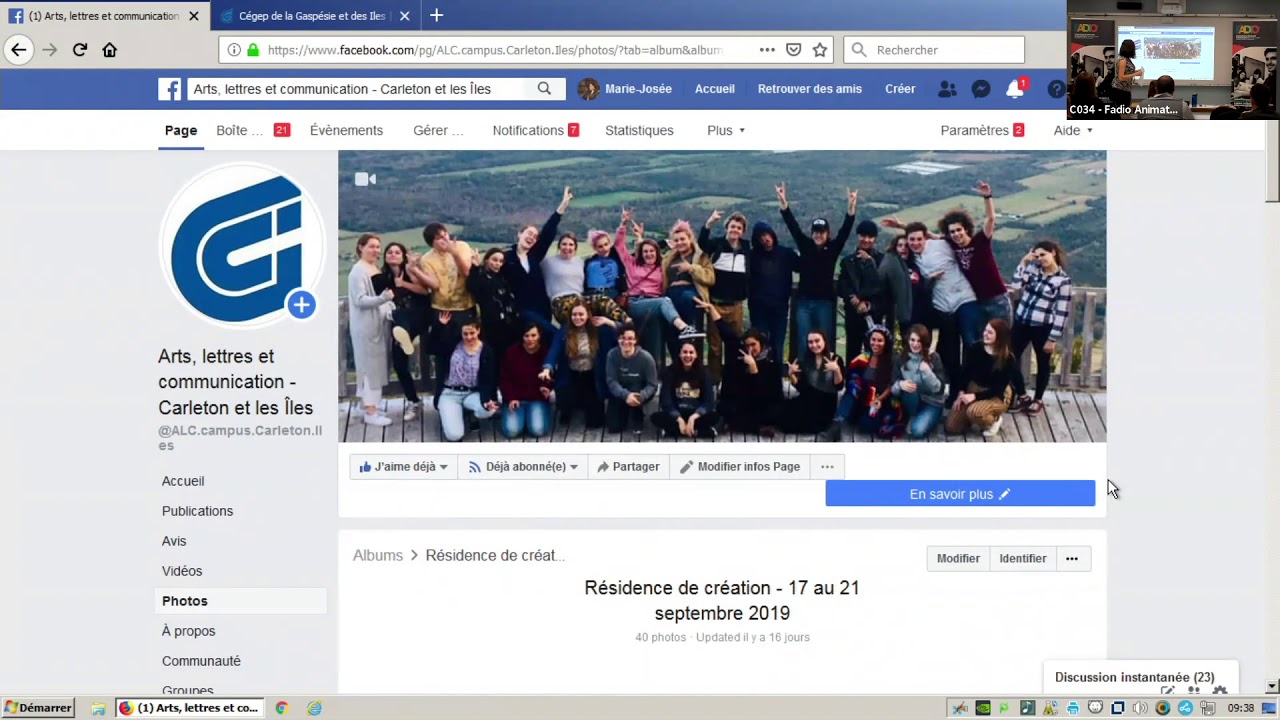
Task: Expand the Déjà abonné(e) dropdown
Action: point(522,467)
